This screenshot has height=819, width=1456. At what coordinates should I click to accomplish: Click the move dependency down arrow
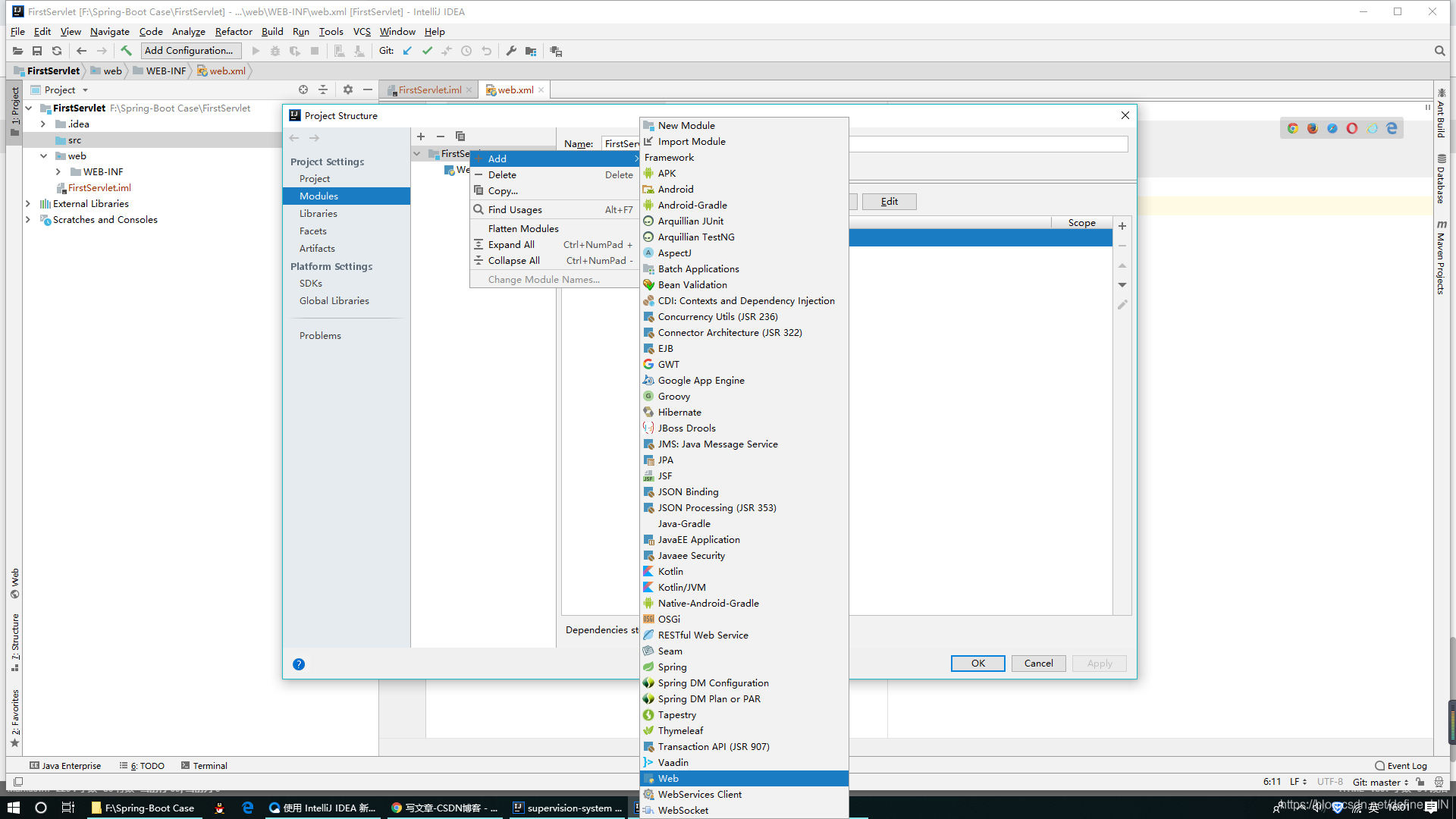(1122, 285)
